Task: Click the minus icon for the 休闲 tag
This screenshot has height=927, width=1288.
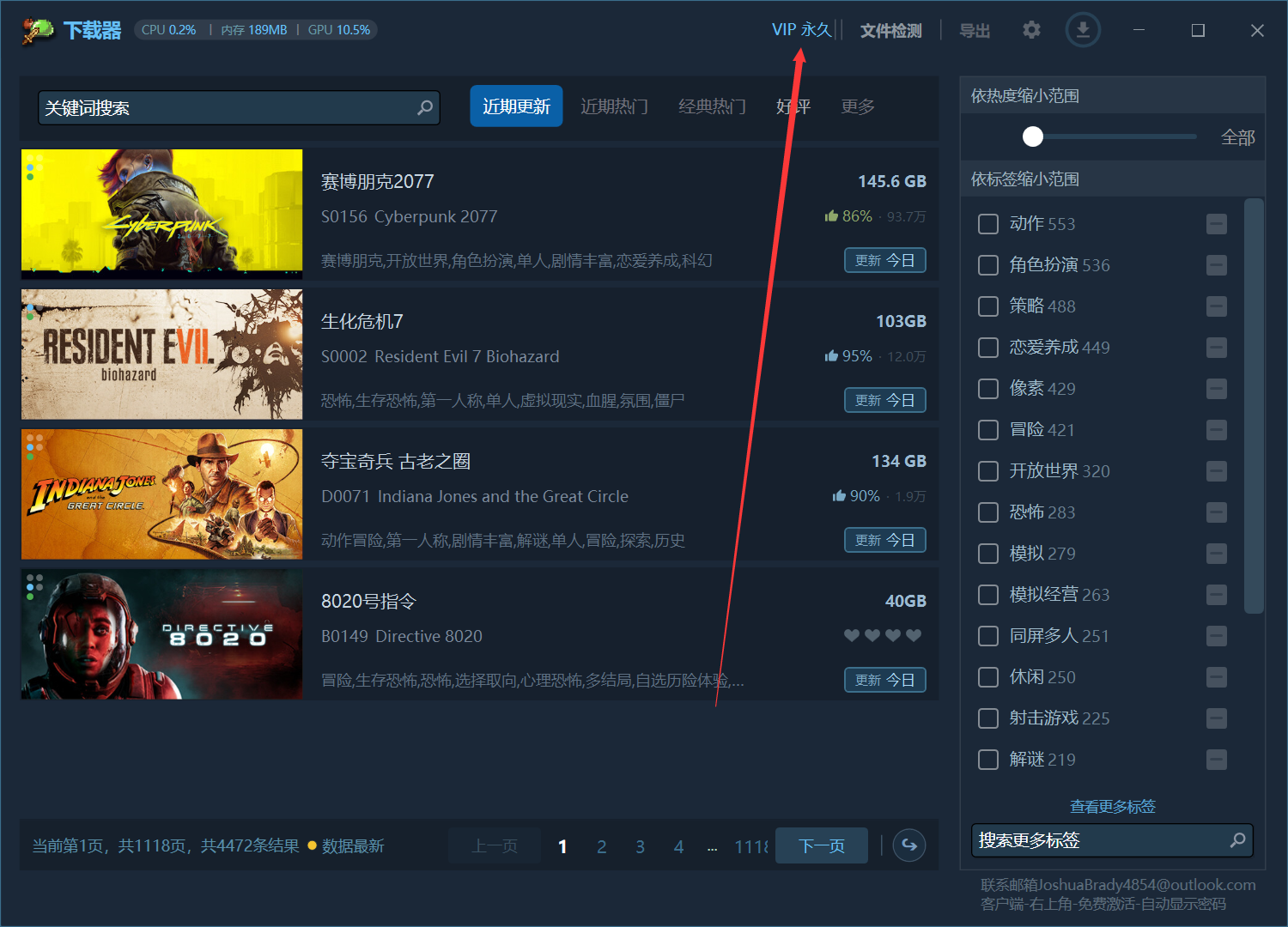Action: click(x=1217, y=677)
